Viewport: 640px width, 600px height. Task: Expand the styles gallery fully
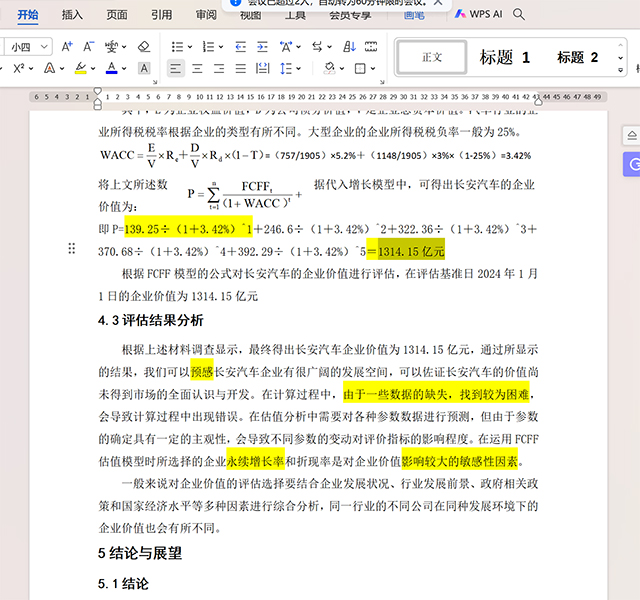620,70
